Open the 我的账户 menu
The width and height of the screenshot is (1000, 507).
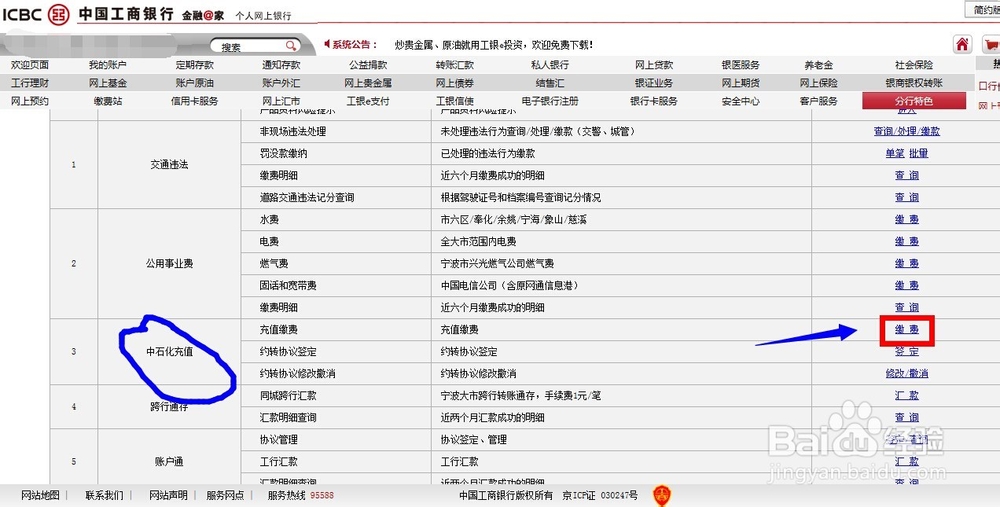point(108,65)
